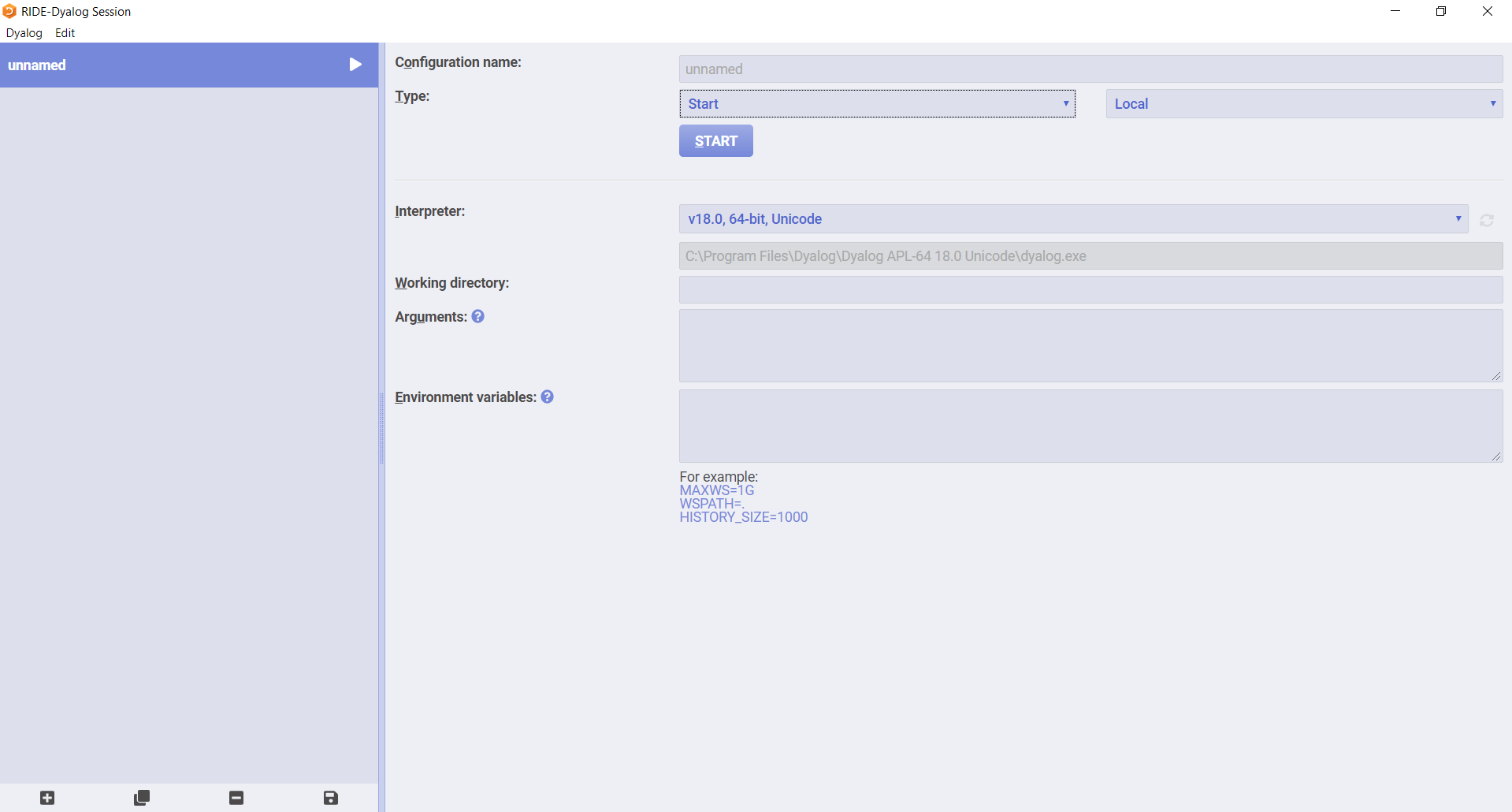Click the Working directory label

coord(452,283)
